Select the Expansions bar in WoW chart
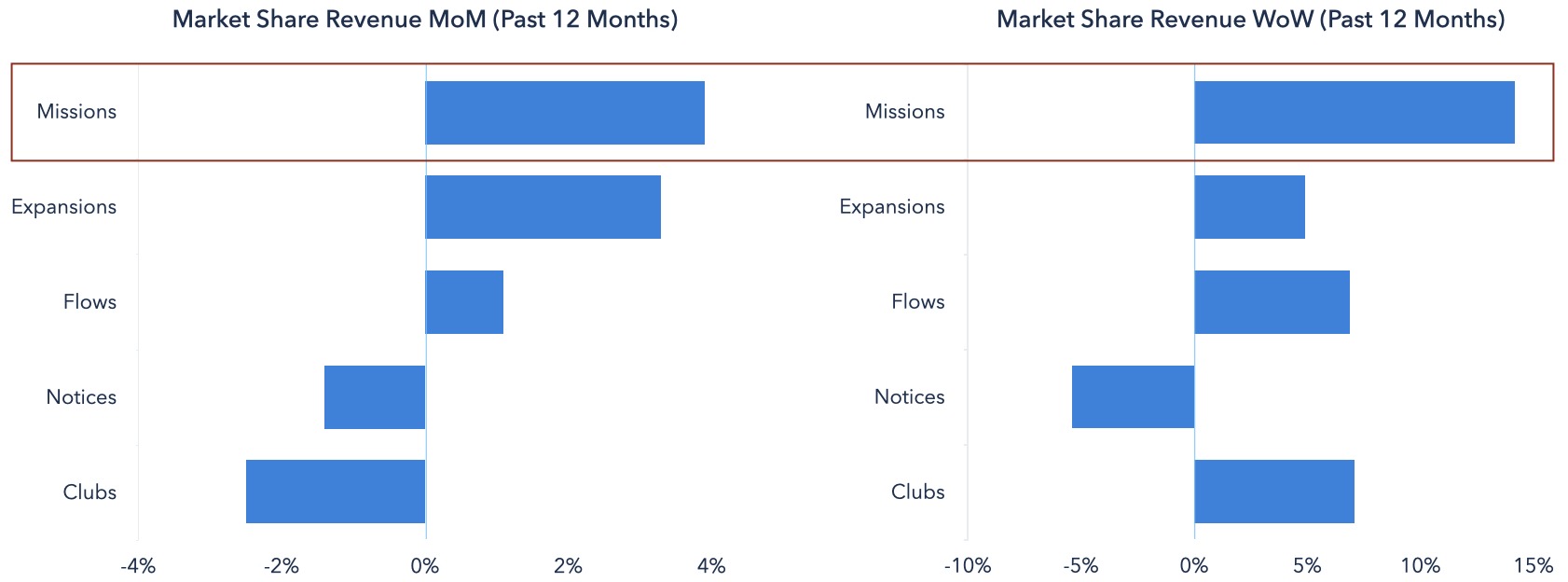The width and height of the screenshot is (1568, 582). [x=1249, y=207]
